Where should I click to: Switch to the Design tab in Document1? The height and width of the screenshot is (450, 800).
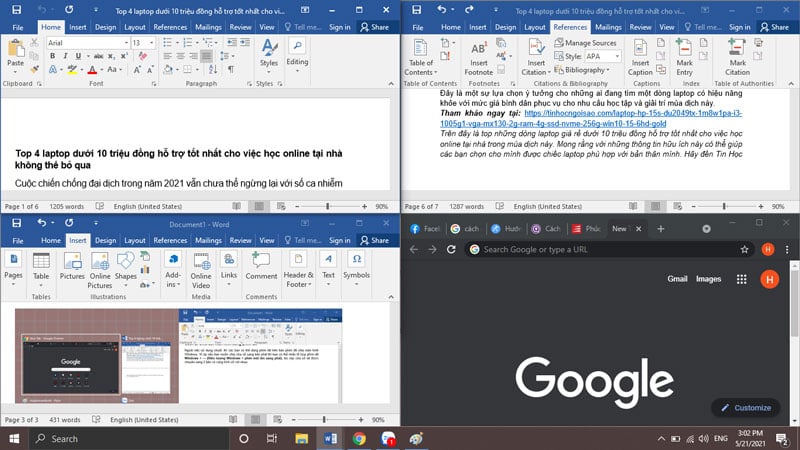point(106,241)
